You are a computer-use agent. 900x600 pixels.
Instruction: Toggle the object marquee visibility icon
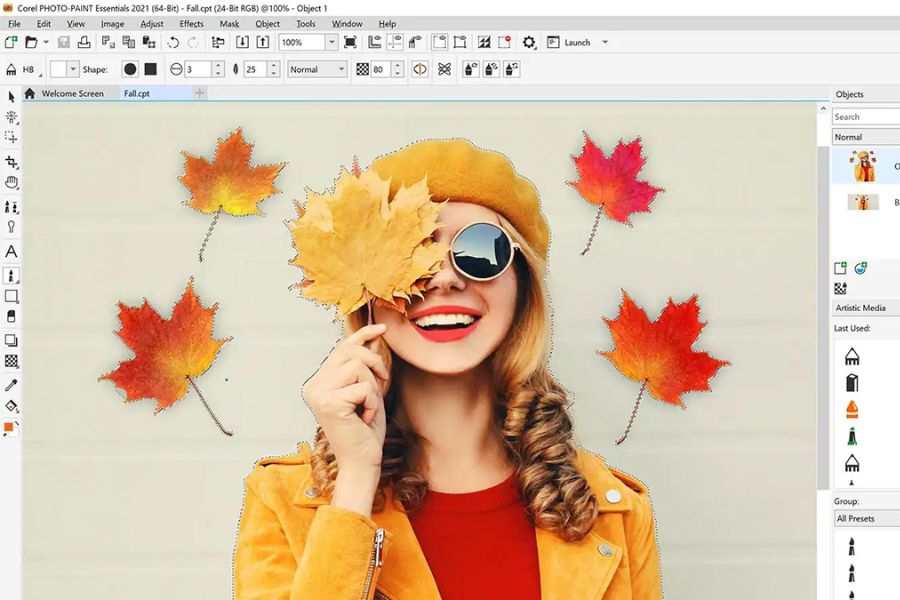[460, 42]
